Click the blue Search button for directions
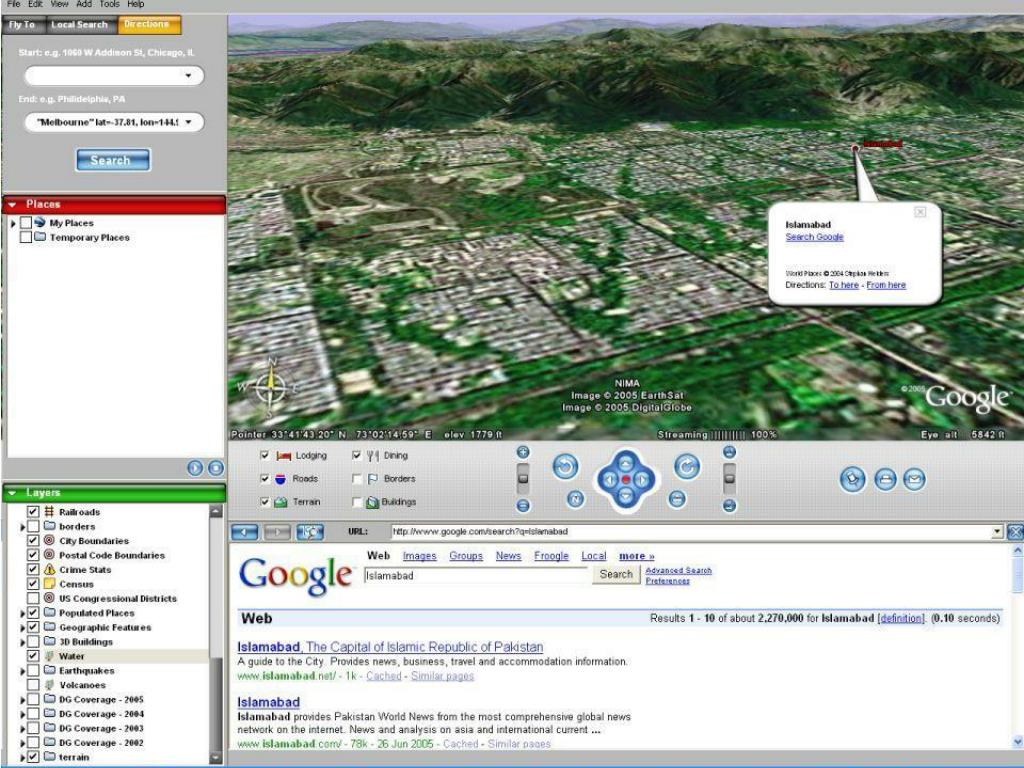Image resolution: width=1024 pixels, height=768 pixels. (x=113, y=160)
